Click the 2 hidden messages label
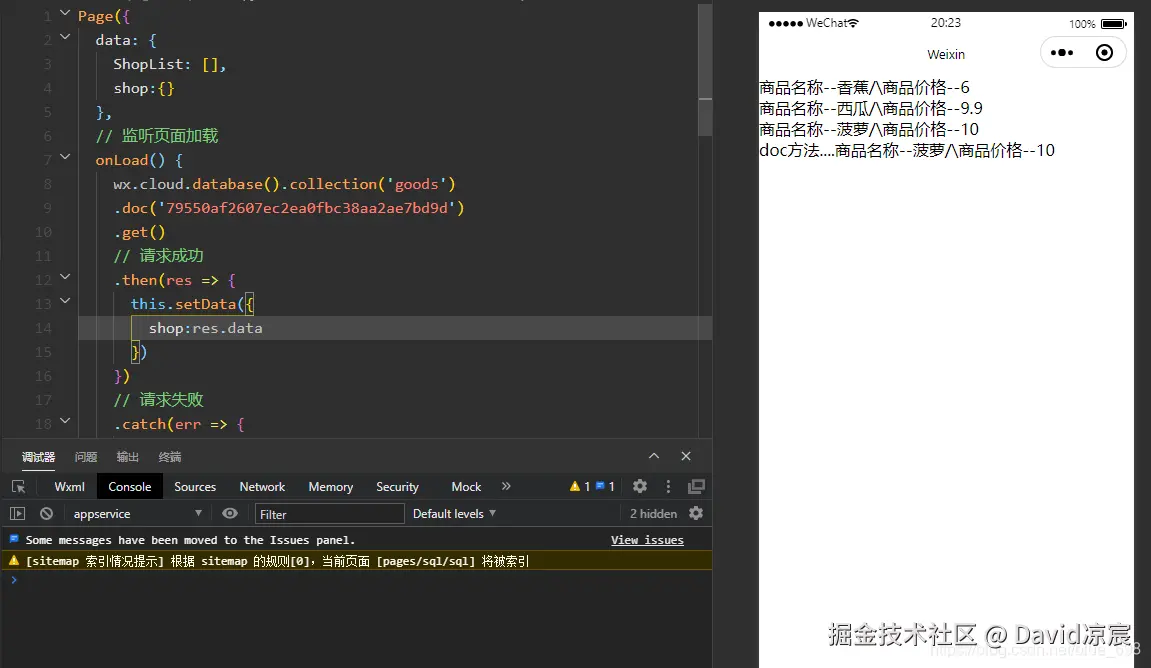 click(x=653, y=514)
